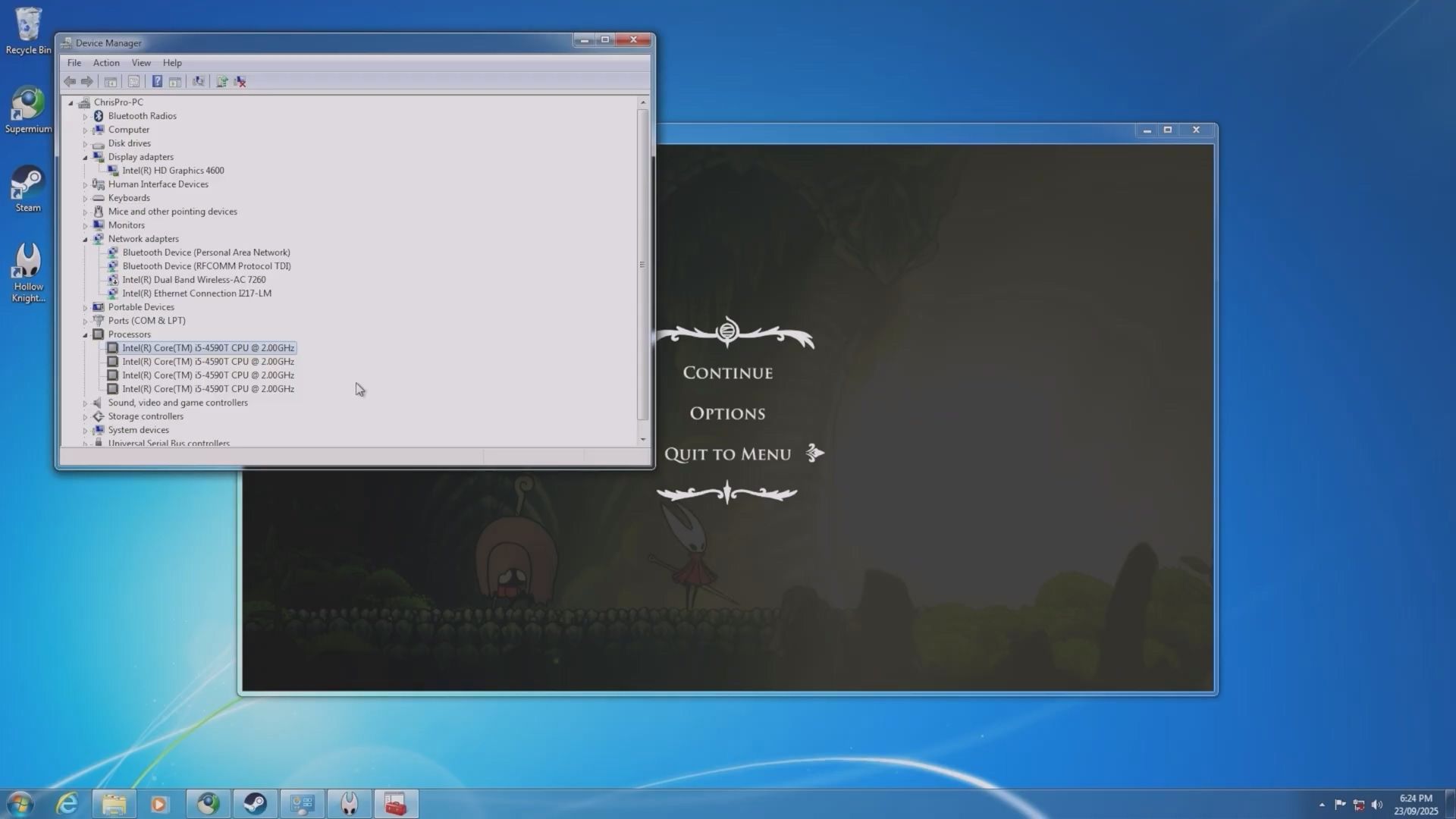Expand the Portable Devices category
The image size is (1456, 819).
click(x=85, y=308)
